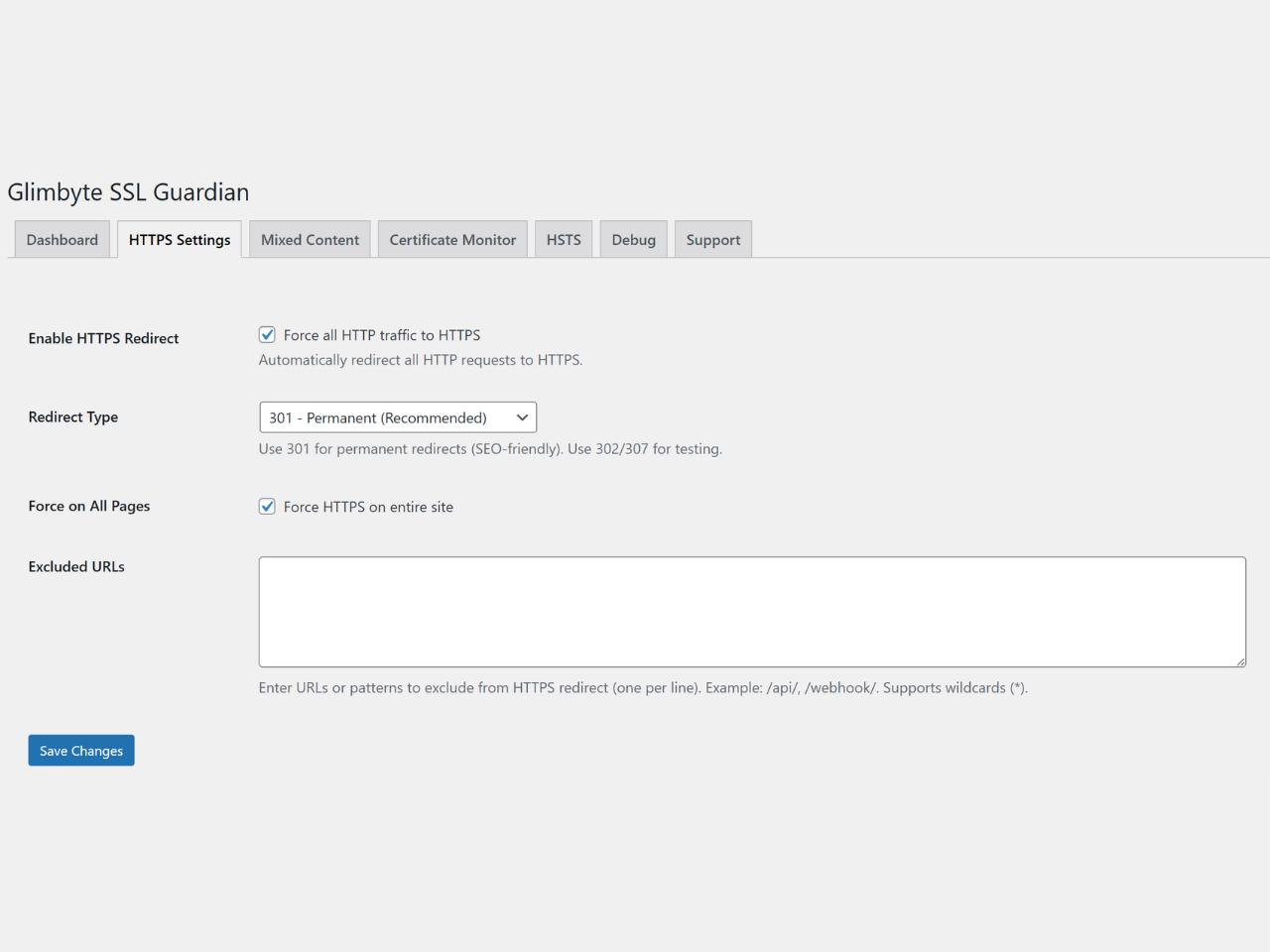Click the "Force on All Pages" row heading

coord(89,506)
